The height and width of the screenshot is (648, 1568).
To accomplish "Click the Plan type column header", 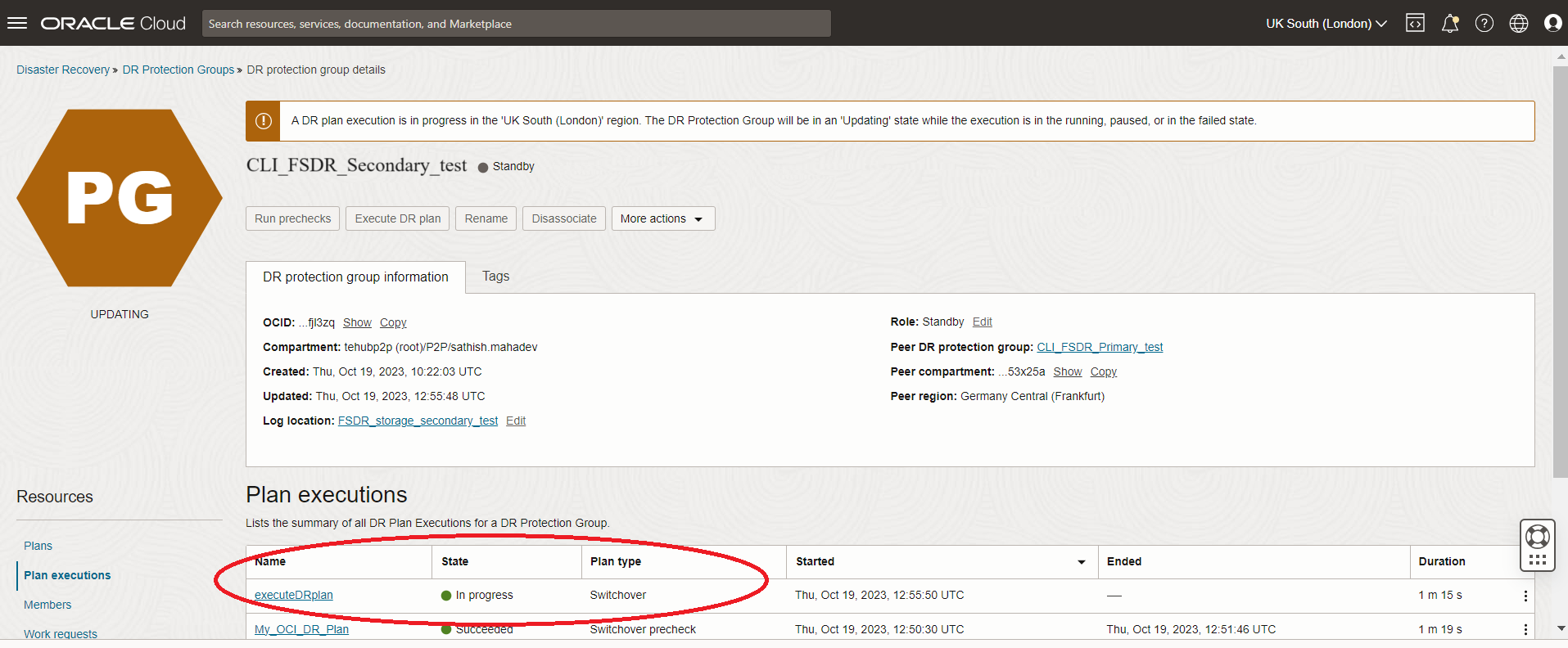I will coord(616,561).
